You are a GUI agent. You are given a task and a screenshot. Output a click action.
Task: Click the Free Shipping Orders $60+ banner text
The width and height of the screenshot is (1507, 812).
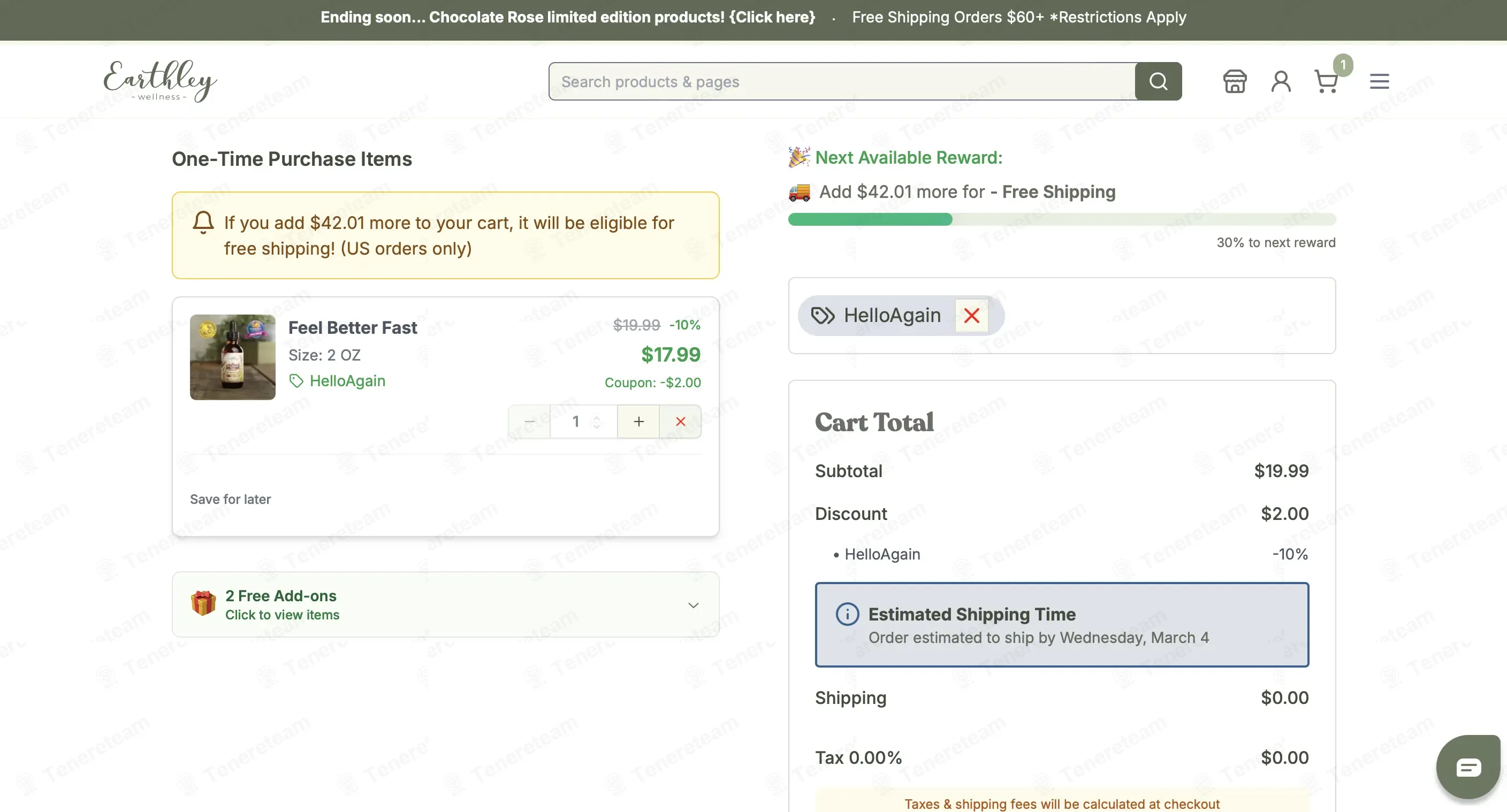click(1019, 17)
